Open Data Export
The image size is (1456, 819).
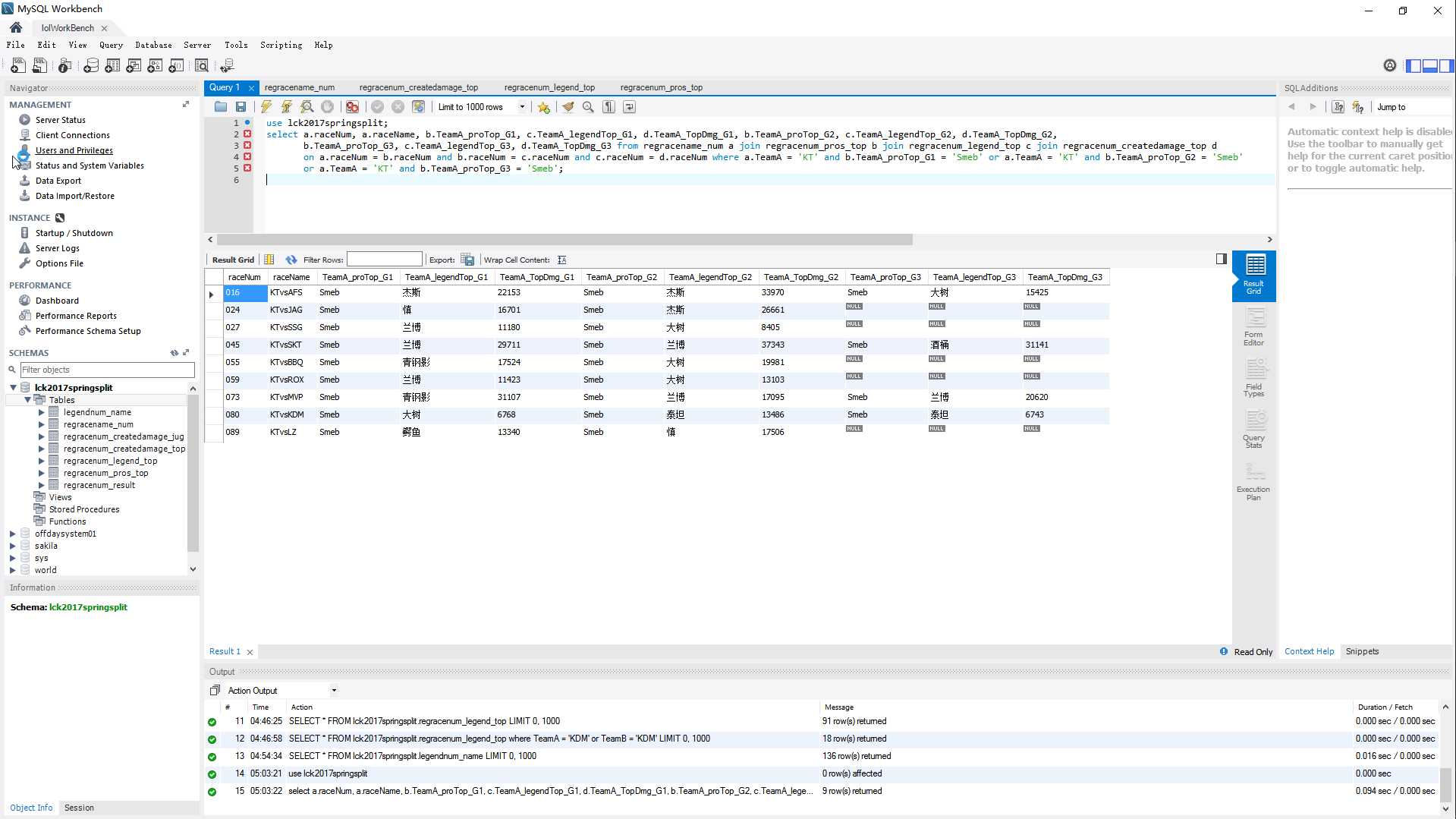pos(58,181)
